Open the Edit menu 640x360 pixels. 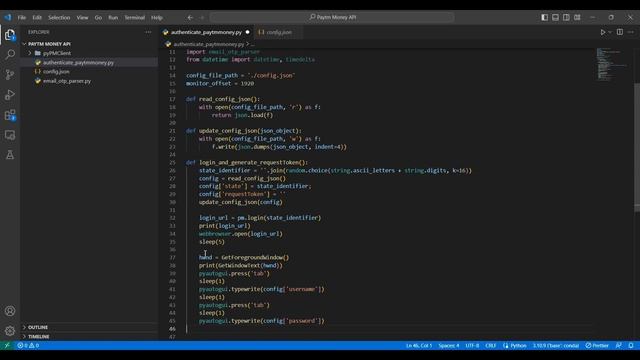point(37,18)
